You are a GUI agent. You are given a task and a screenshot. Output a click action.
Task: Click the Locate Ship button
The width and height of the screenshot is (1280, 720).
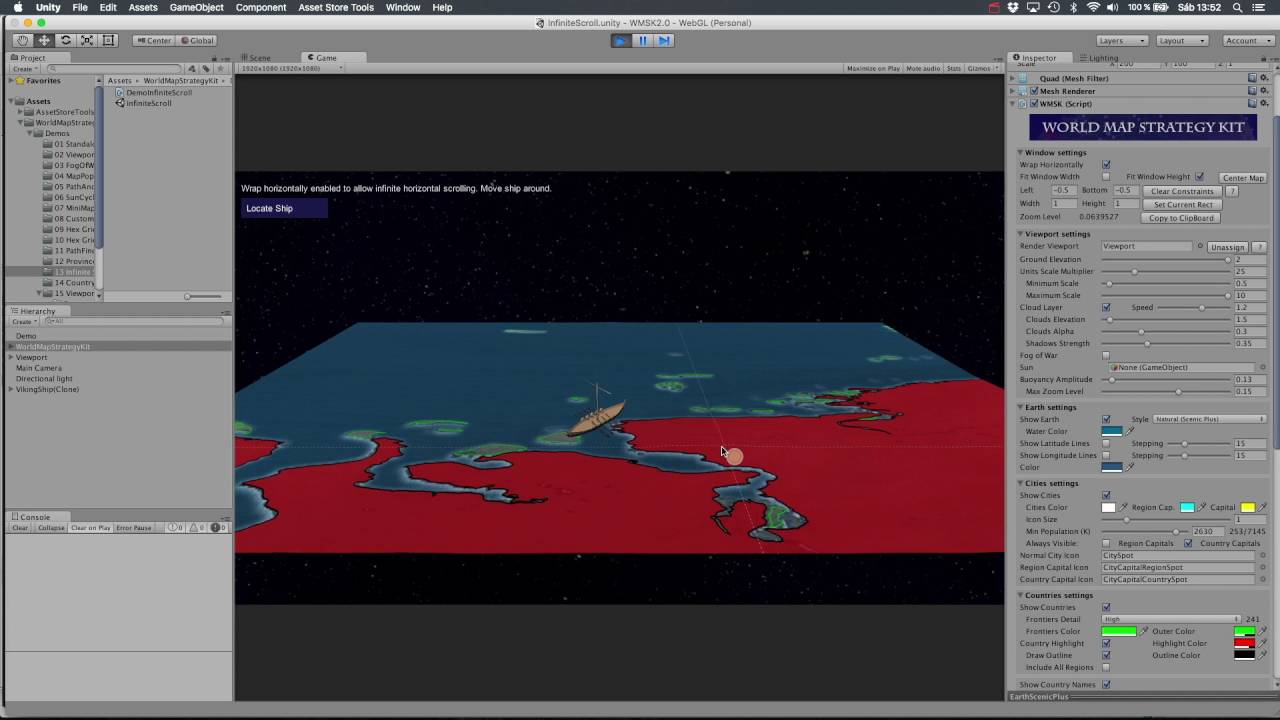(x=284, y=208)
